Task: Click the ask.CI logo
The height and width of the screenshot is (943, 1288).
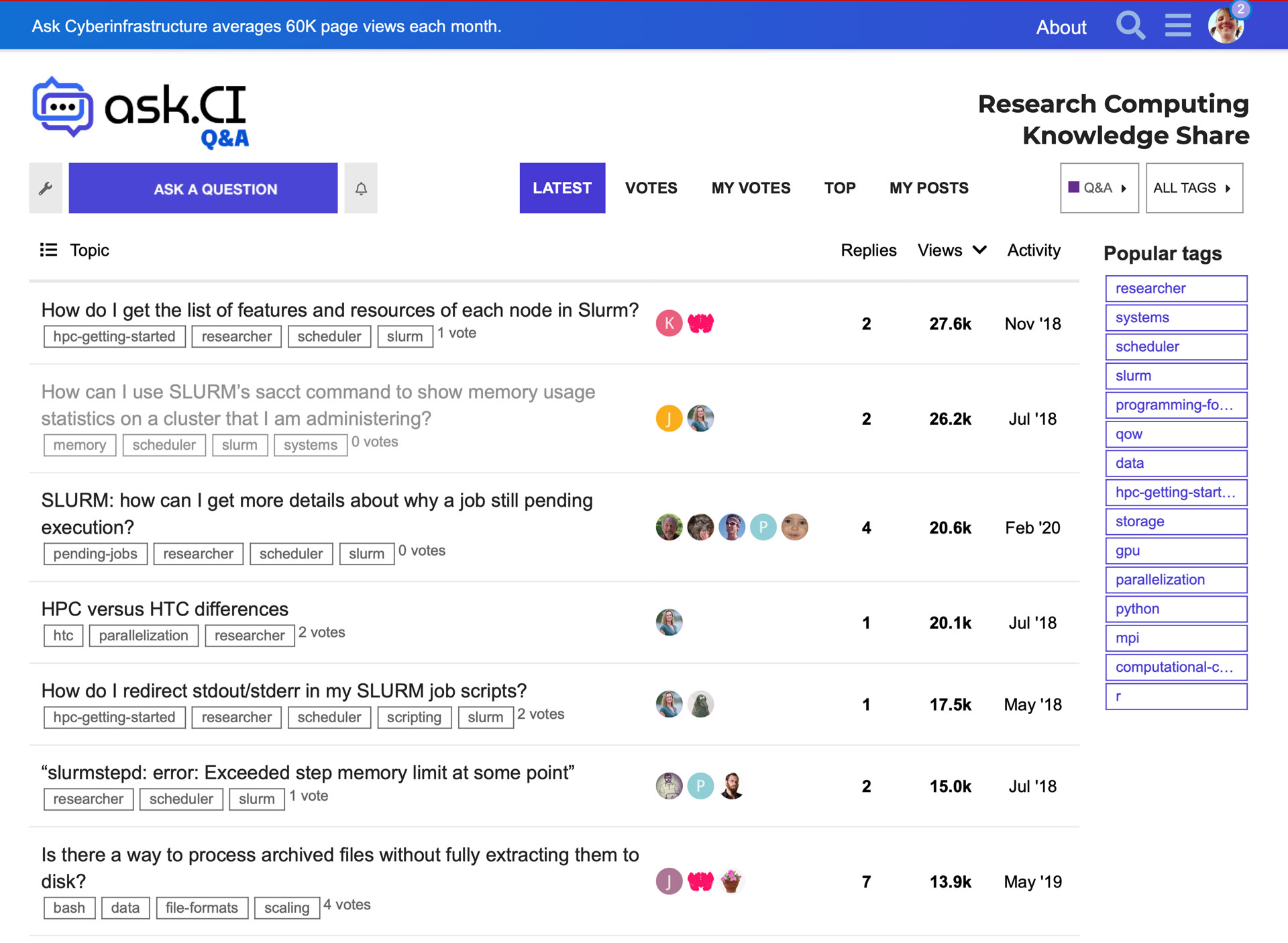Action: tap(141, 111)
